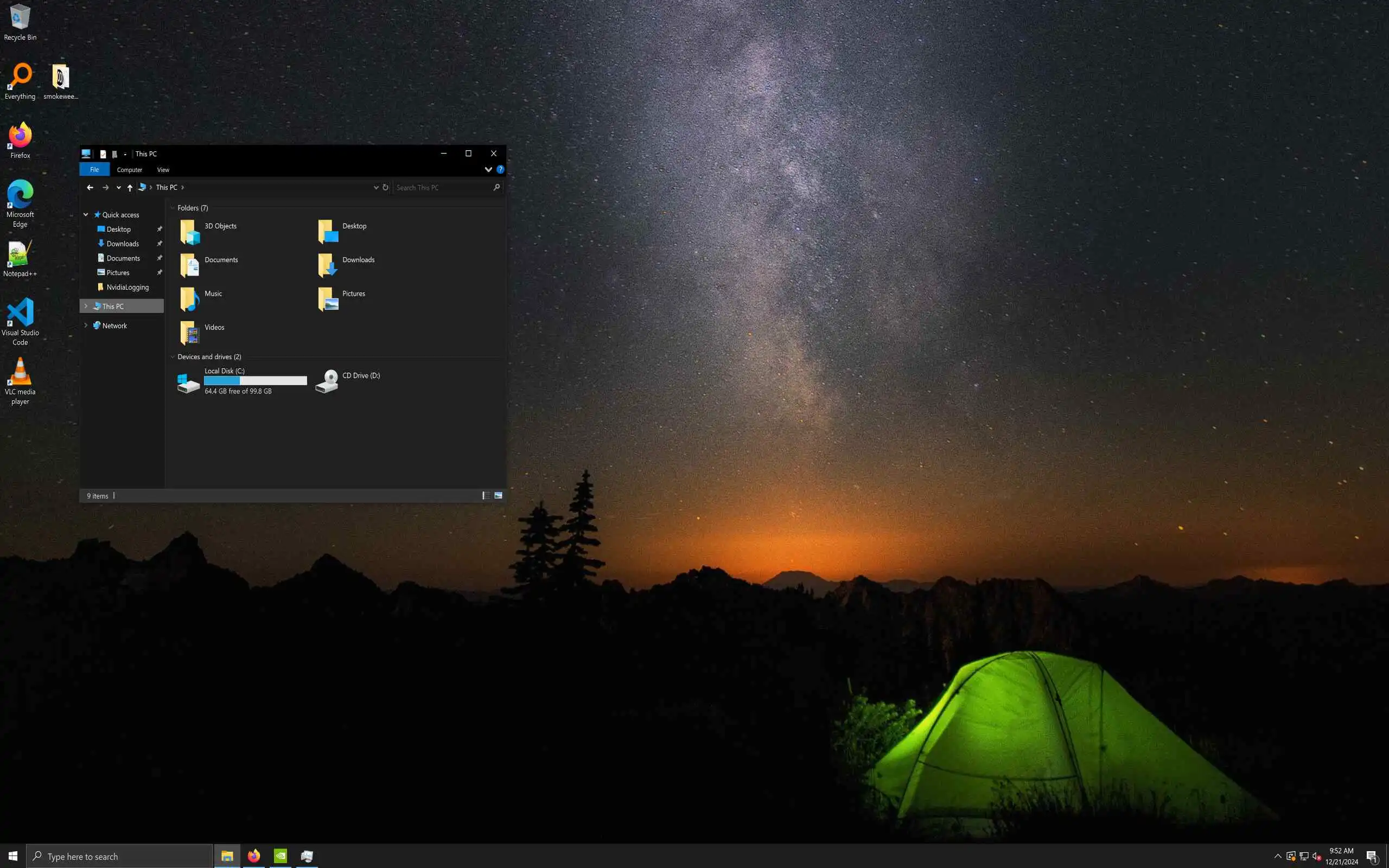Click the File menu button
The height and width of the screenshot is (868, 1389).
click(x=94, y=169)
